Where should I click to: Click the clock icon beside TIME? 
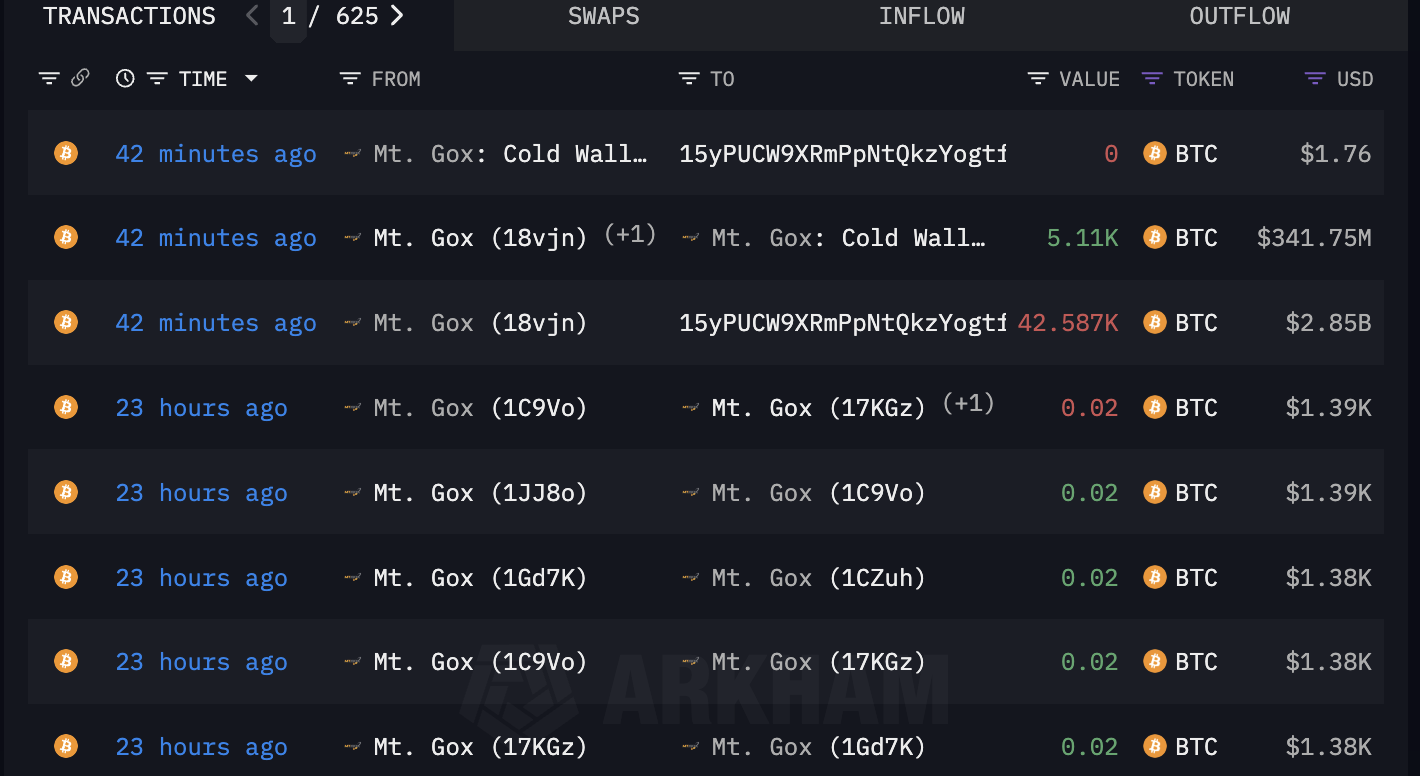(x=125, y=78)
